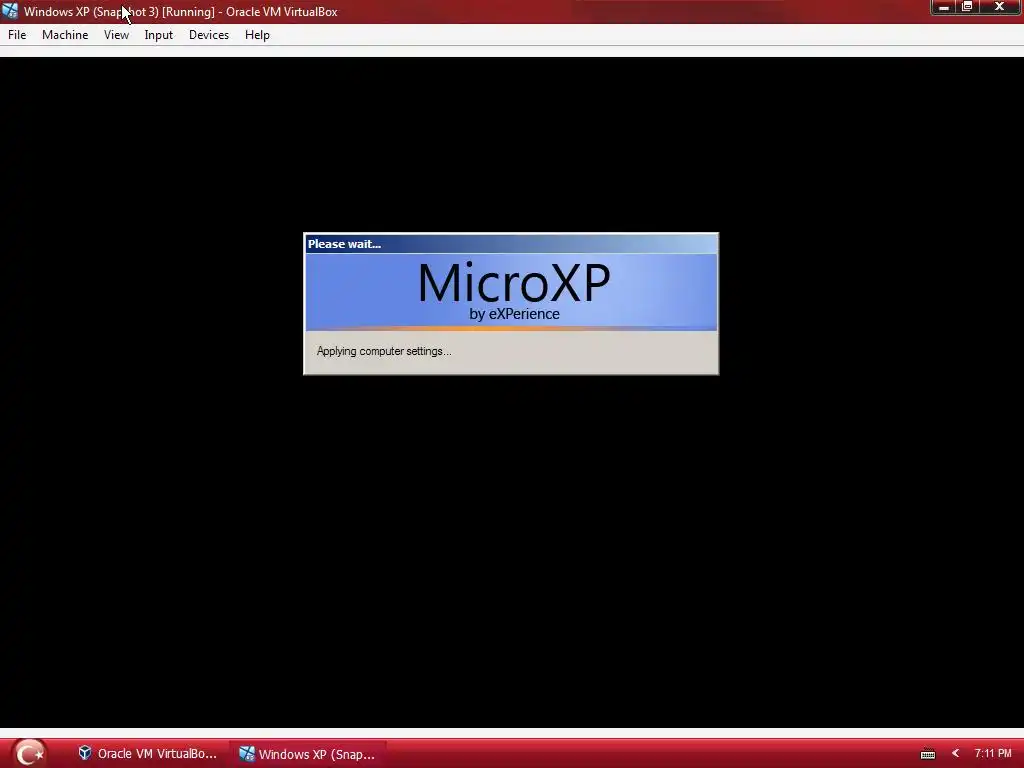Viewport: 1024px width, 768px height.
Task: Switch to Windows XP (Snap... taskbar button
Action: coord(308,754)
